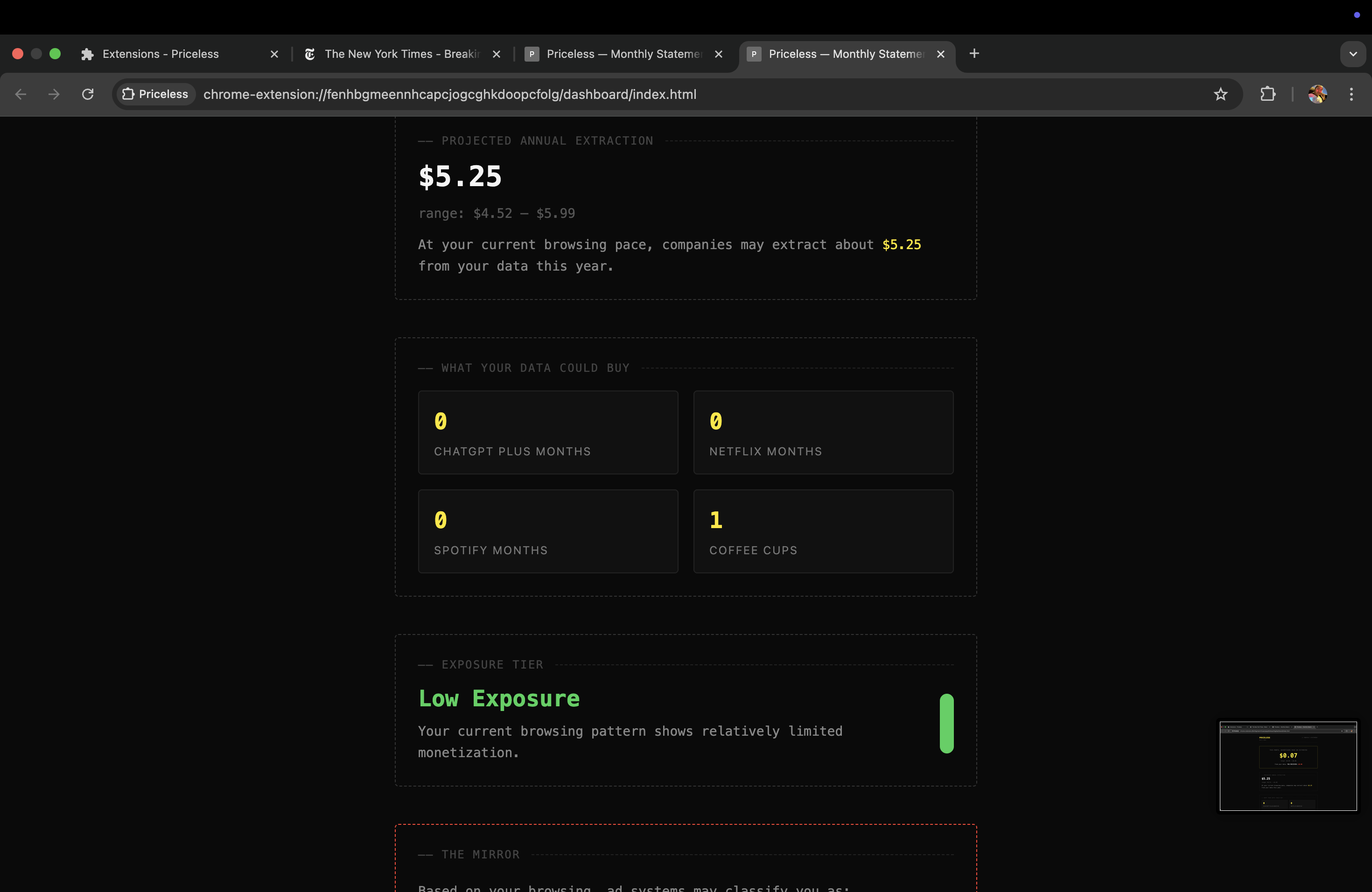Switch to The New York Times tab

click(401, 54)
